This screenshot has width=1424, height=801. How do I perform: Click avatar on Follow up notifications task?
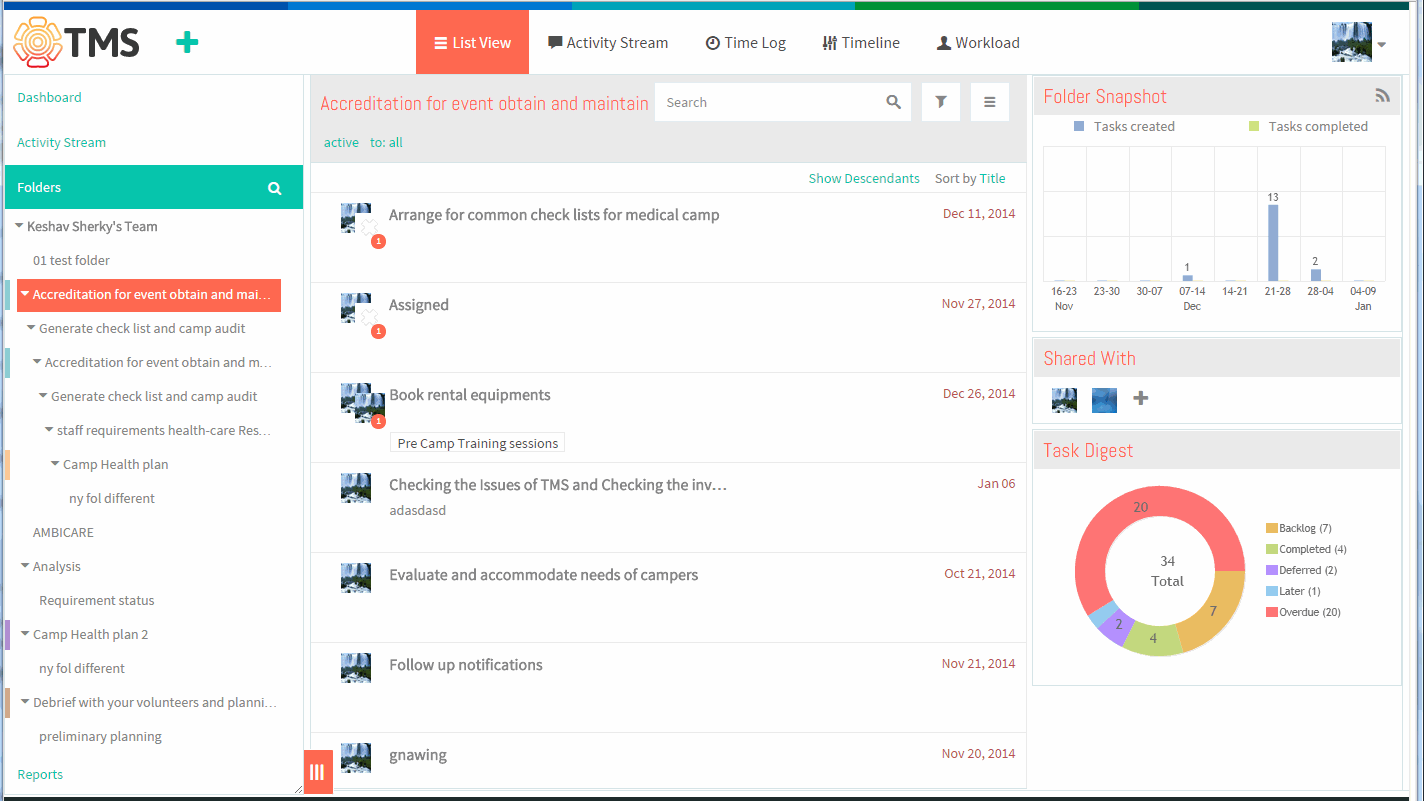click(x=356, y=668)
